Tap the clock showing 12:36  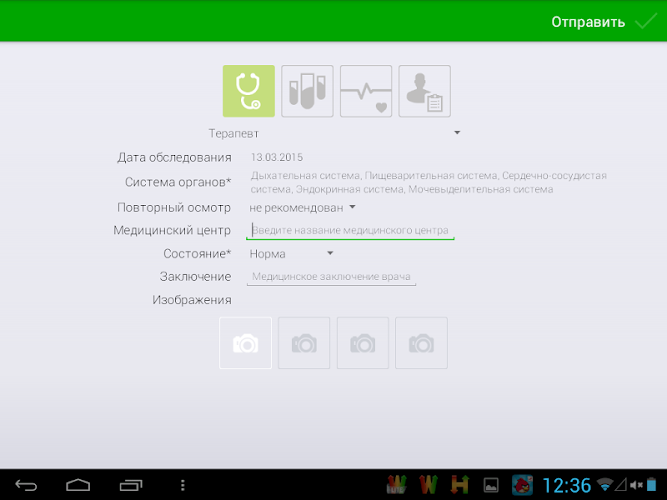(x=567, y=485)
